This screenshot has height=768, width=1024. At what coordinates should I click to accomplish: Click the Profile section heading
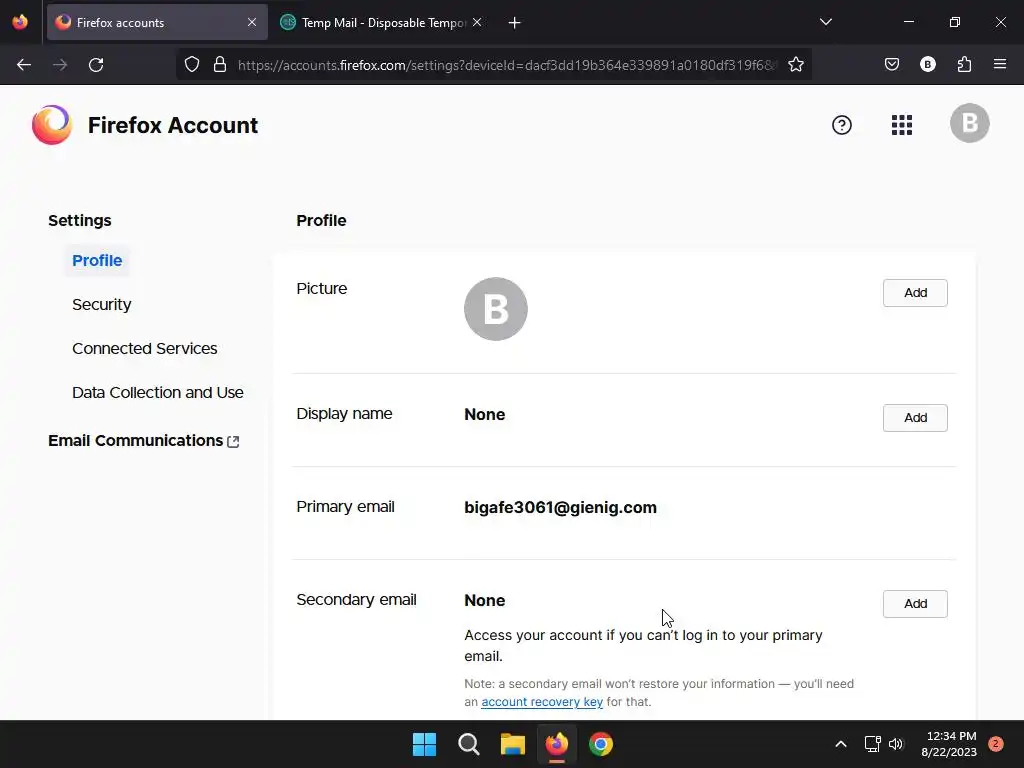(321, 220)
